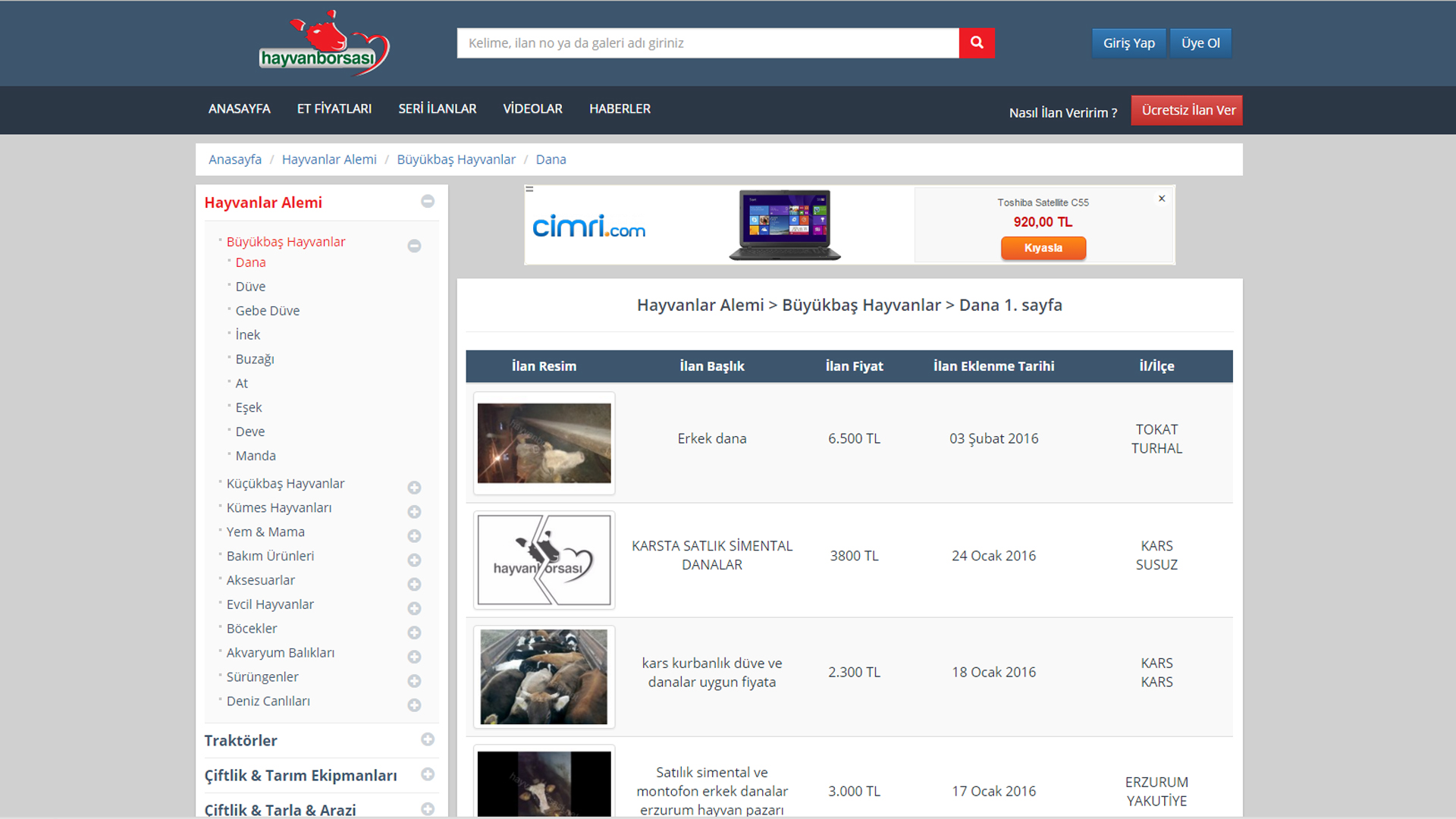This screenshot has width=1456, height=819.
Task: Click the Giriş Yap button
Action: click(1128, 43)
